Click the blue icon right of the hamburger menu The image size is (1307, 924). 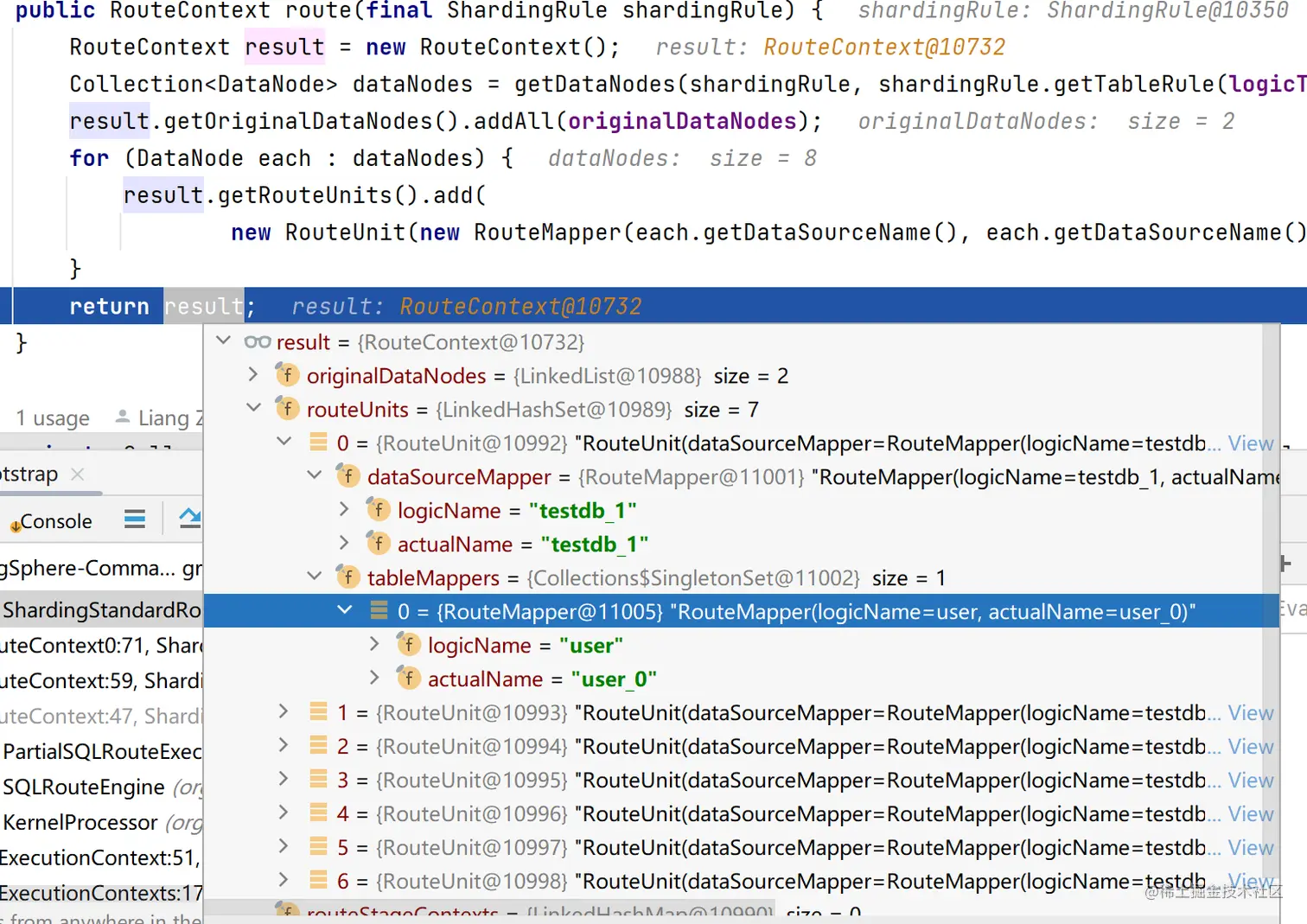coord(190,519)
